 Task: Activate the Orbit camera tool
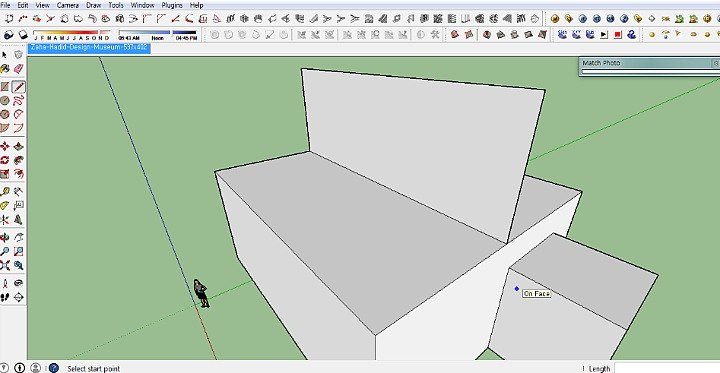[x=5, y=238]
